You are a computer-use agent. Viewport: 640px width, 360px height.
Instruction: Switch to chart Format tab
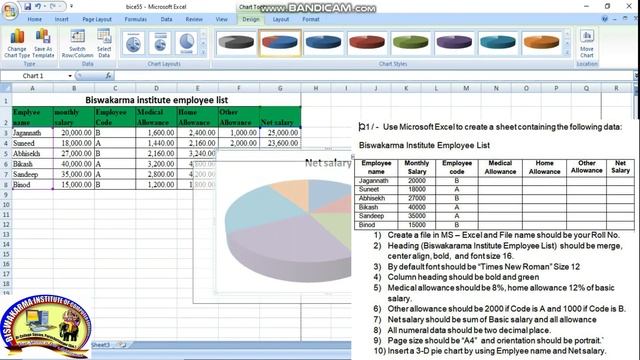pyautogui.click(x=311, y=19)
